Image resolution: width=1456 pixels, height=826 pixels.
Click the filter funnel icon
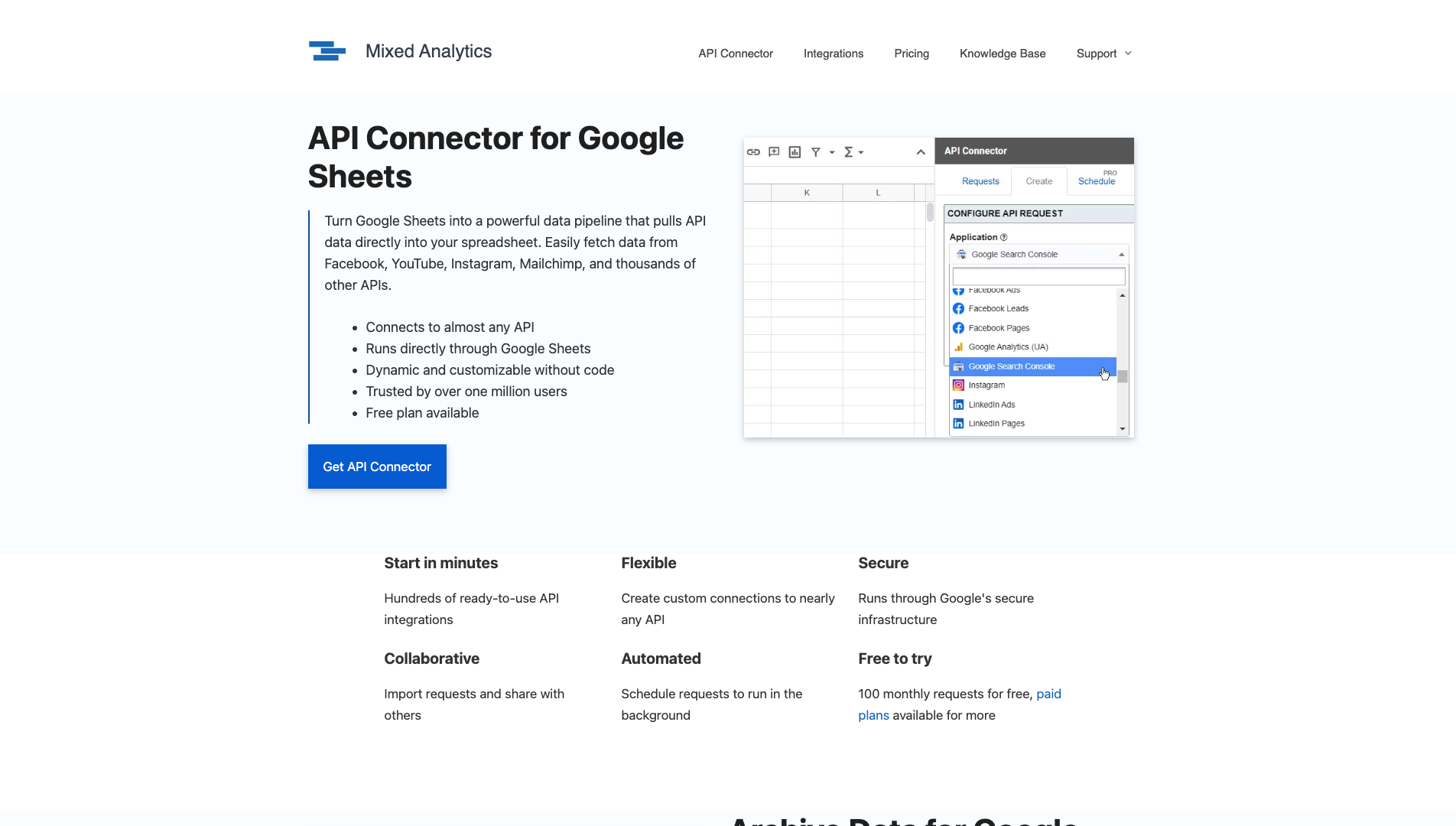(x=816, y=152)
